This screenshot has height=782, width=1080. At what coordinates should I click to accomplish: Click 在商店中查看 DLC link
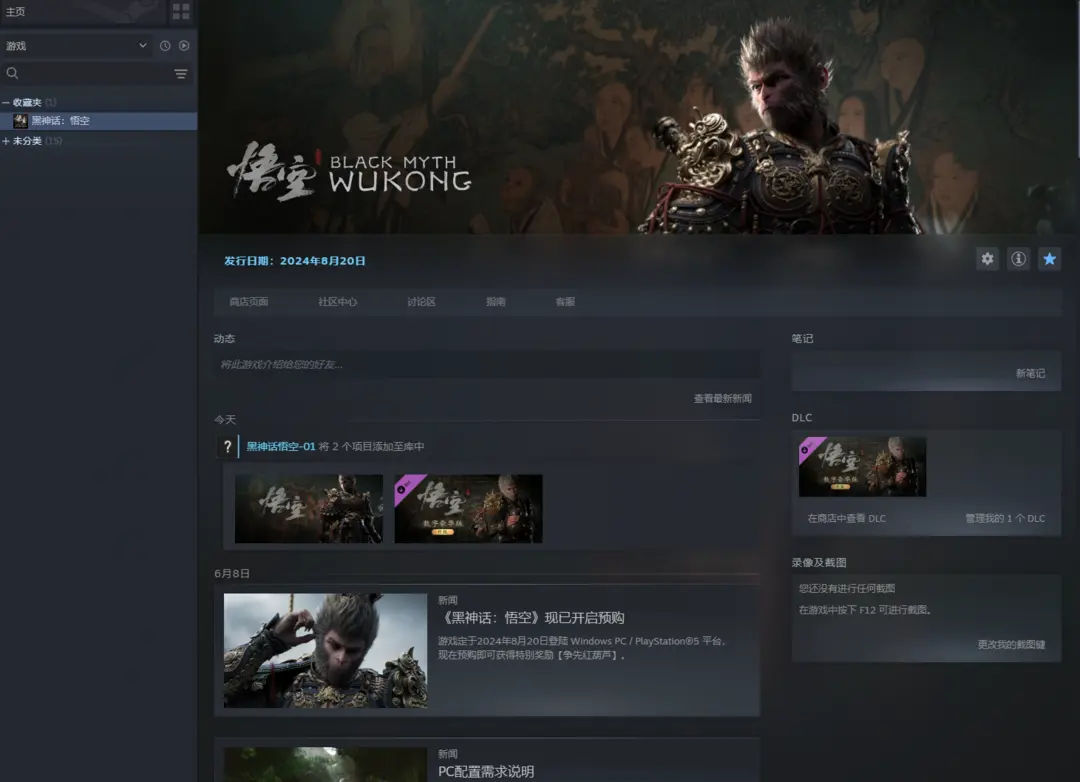[x=846, y=518]
